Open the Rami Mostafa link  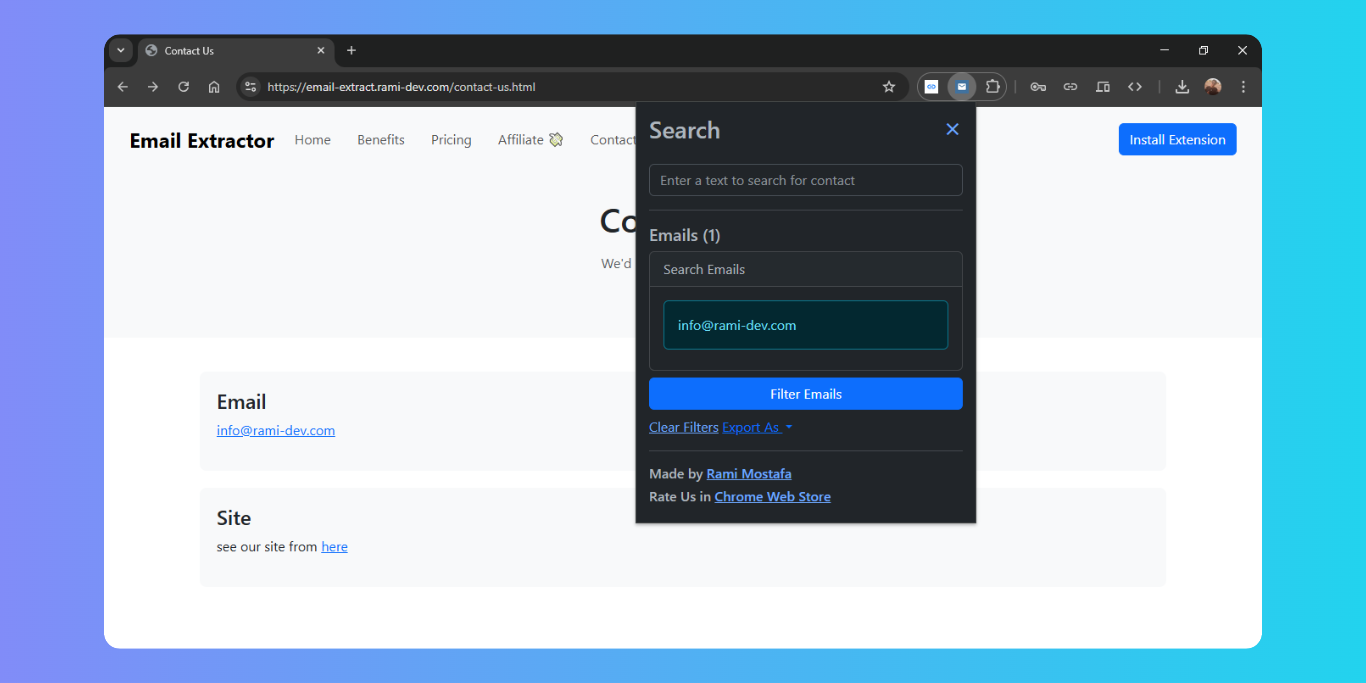(749, 474)
